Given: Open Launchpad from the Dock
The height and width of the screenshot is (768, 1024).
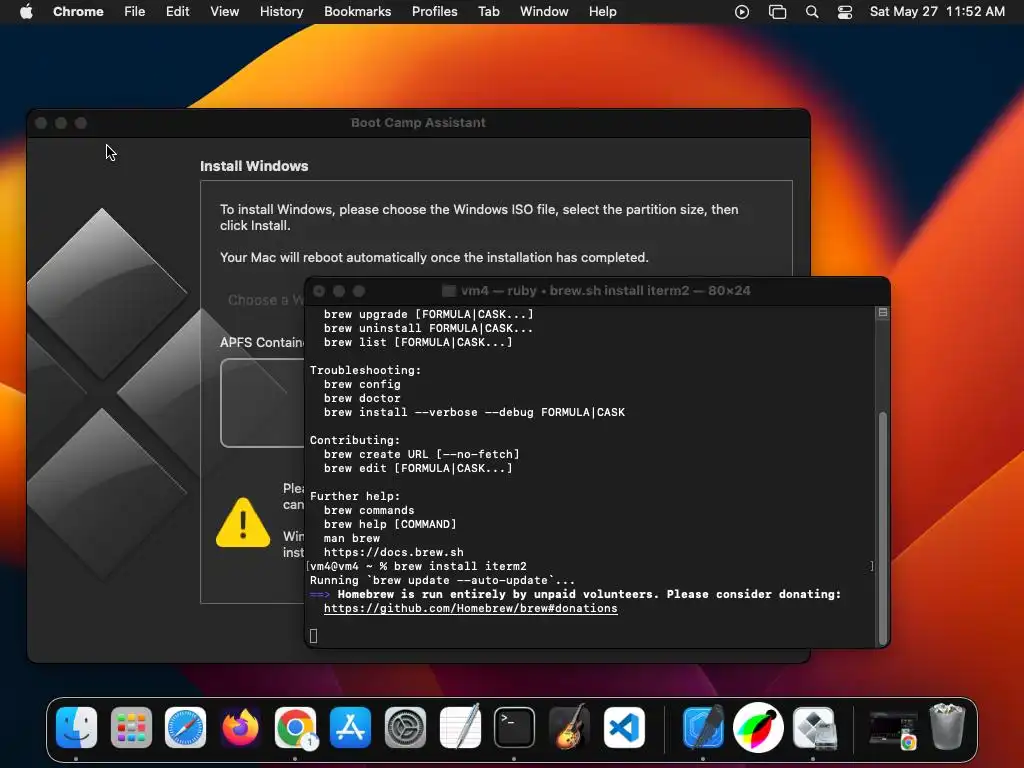Looking at the screenshot, I should tap(131, 727).
